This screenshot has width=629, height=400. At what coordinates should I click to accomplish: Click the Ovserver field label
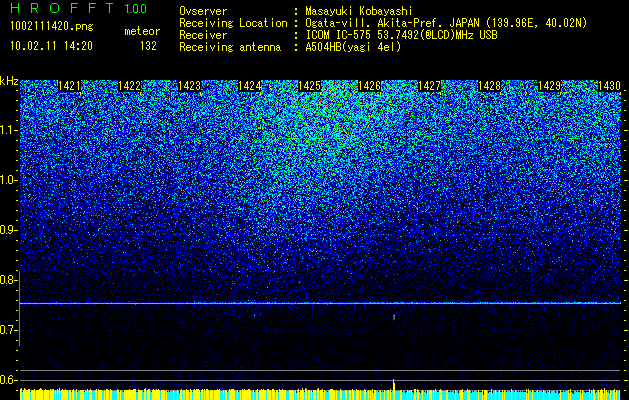pyautogui.click(x=203, y=11)
